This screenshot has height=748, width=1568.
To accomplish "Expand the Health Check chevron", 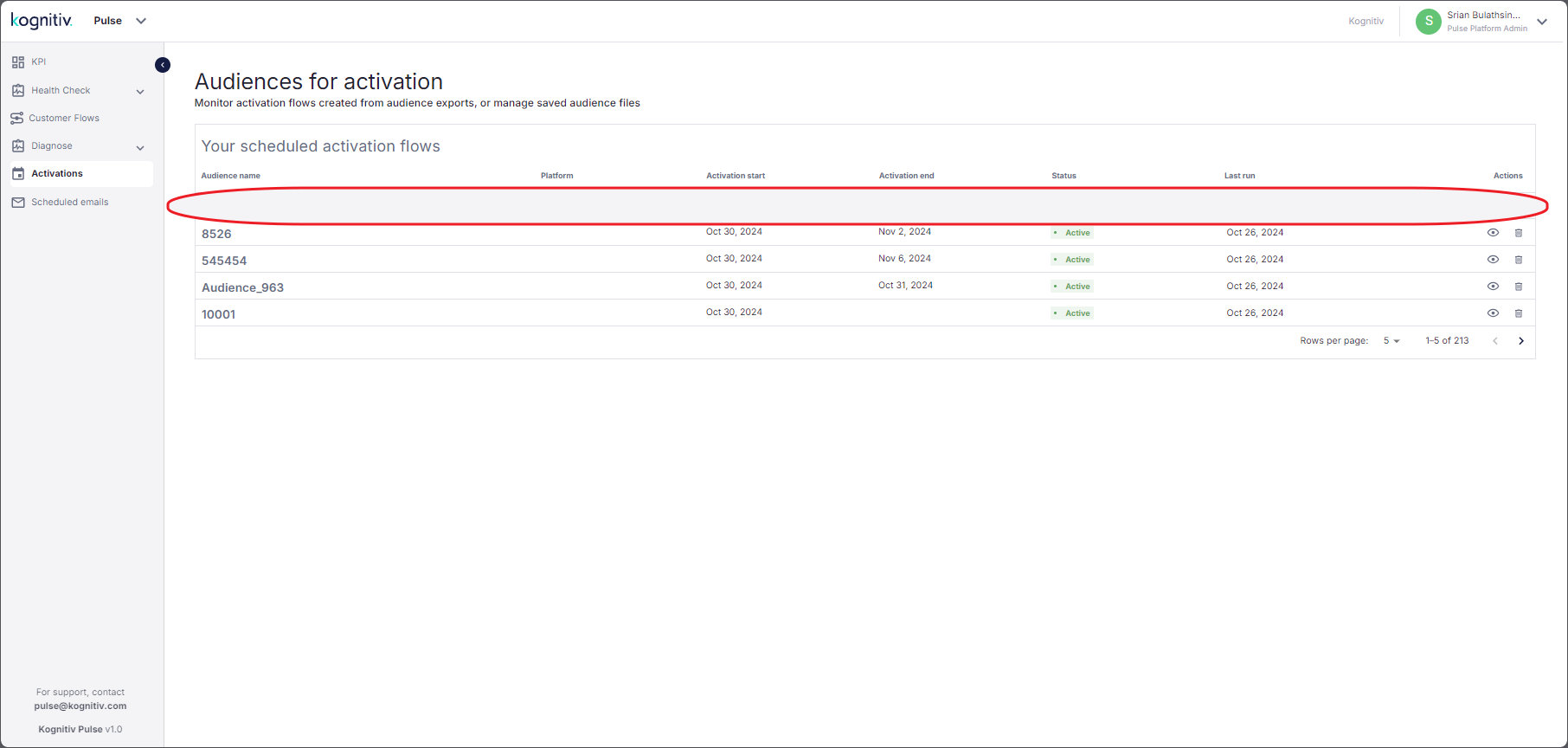I will coord(140,92).
